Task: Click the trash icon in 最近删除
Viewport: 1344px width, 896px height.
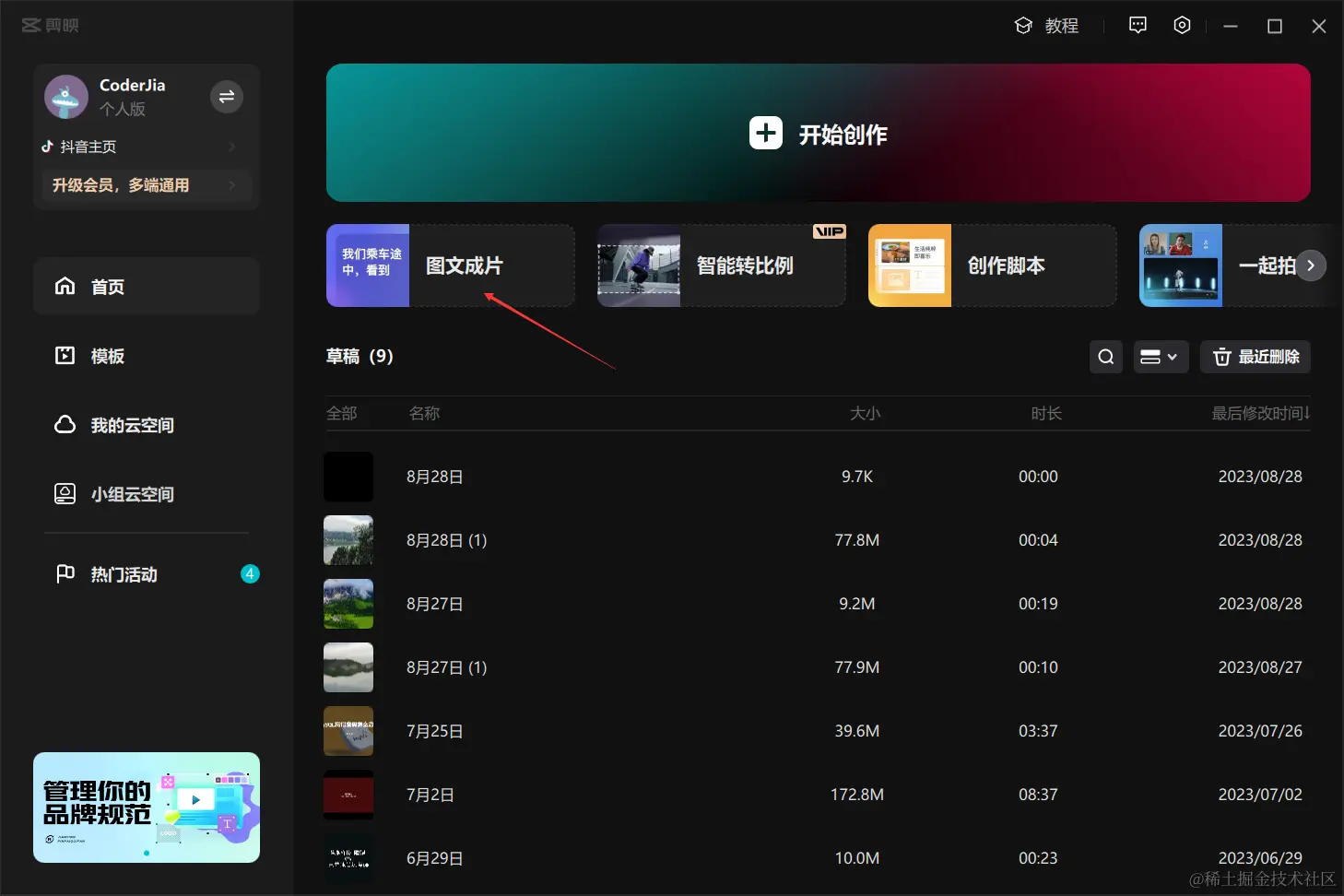Action: click(x=1222, y=357)
